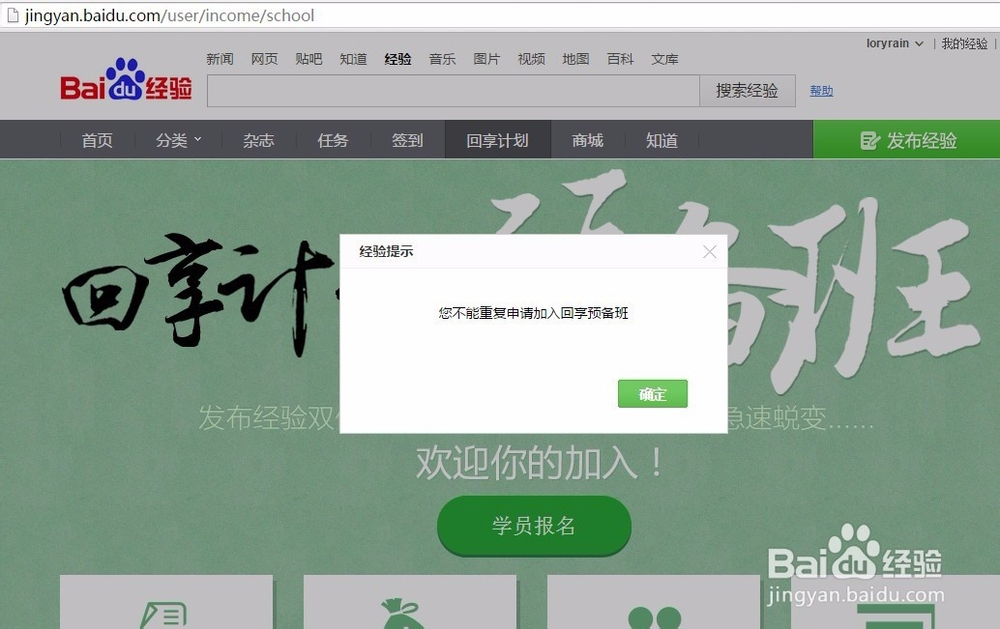The width and height of the screenshot is (1000, 629).
Task: Close the 经验提示 dialog with X
Action: tap(709, 251)
